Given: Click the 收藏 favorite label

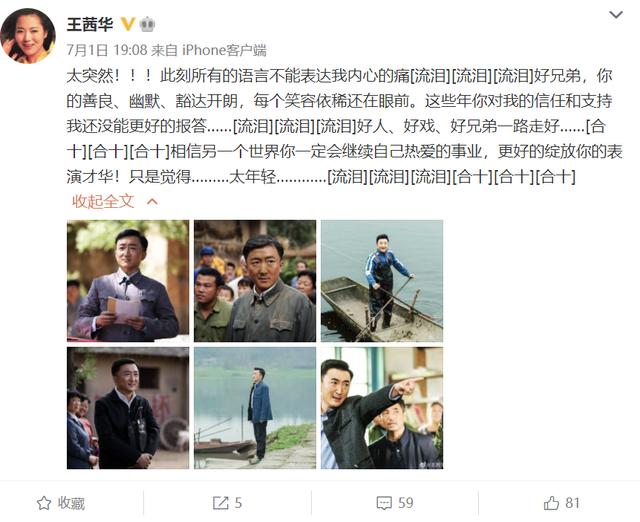Looking at the screenshot, I should [x=71, y=503].
